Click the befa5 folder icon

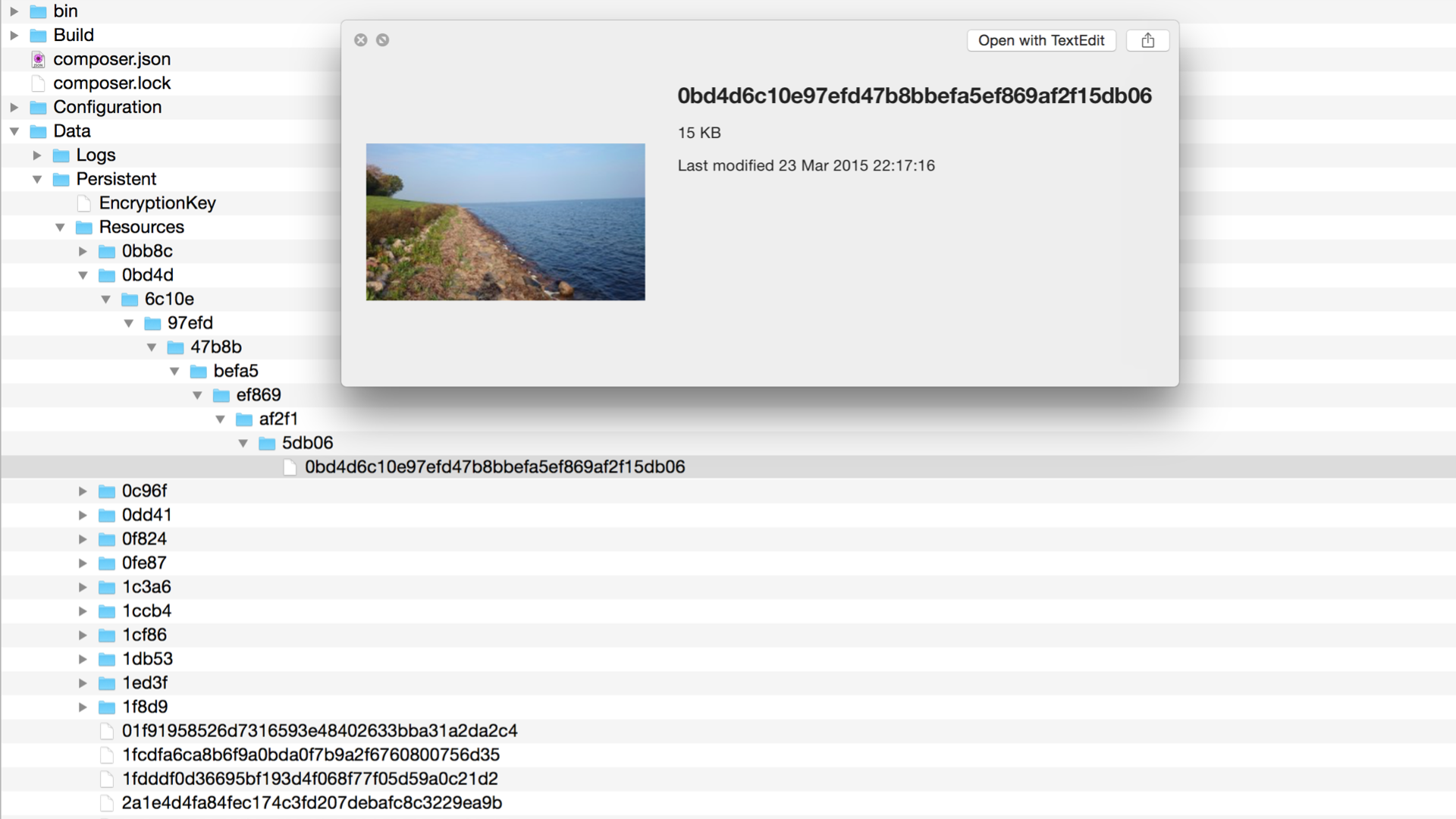click(x=199, y=372)
